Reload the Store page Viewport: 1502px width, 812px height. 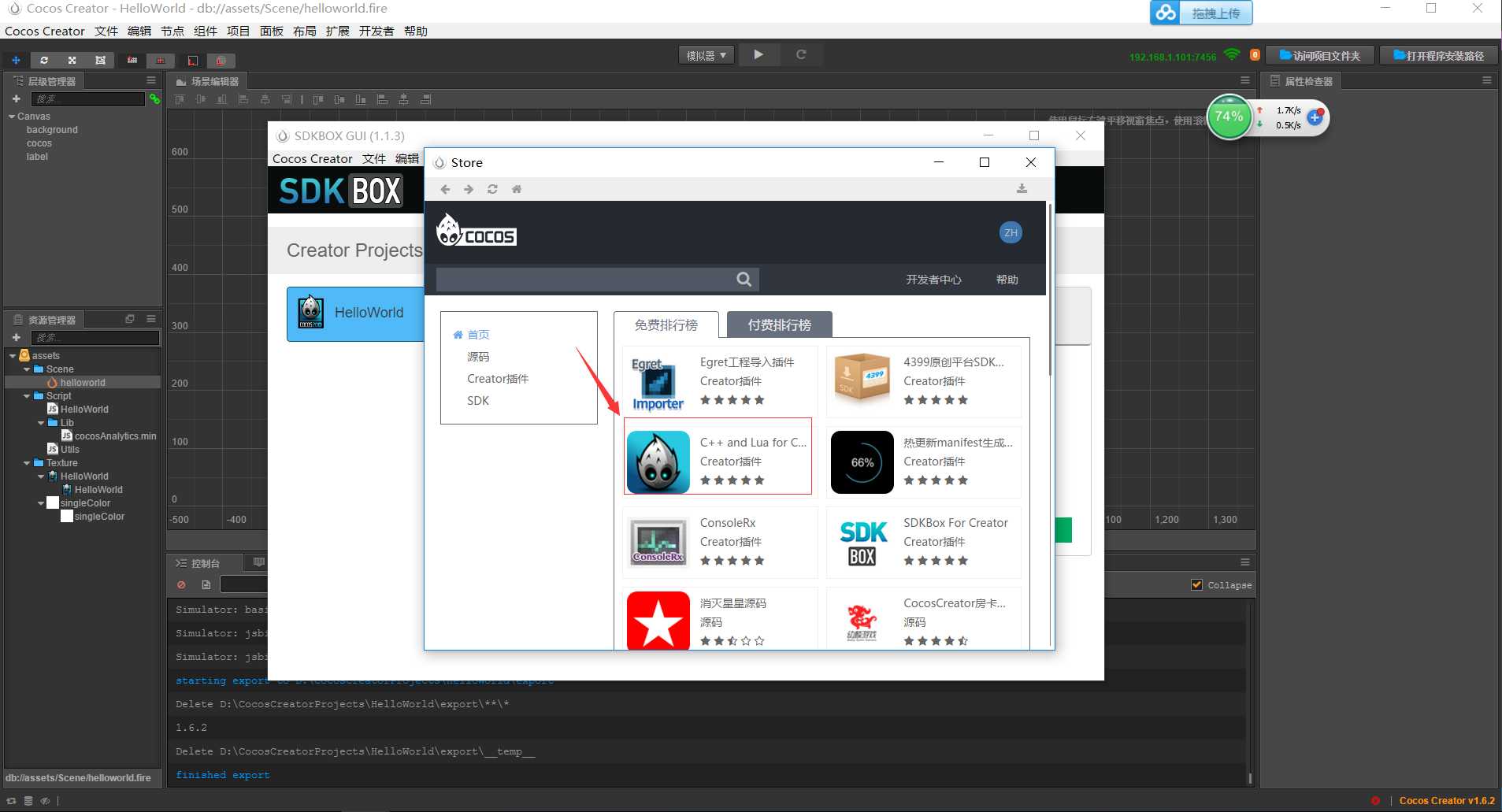pyautogui.click(x=492, y=189)
